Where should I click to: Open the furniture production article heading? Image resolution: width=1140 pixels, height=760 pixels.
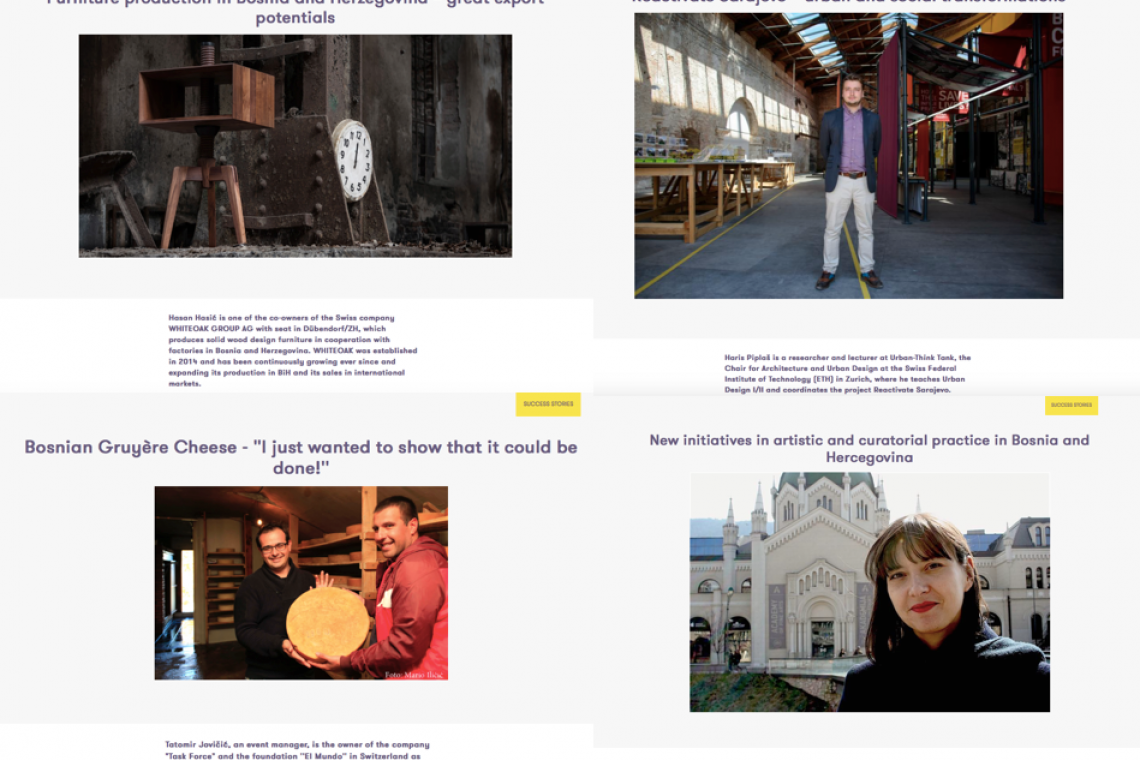click(x=295, y=11)
